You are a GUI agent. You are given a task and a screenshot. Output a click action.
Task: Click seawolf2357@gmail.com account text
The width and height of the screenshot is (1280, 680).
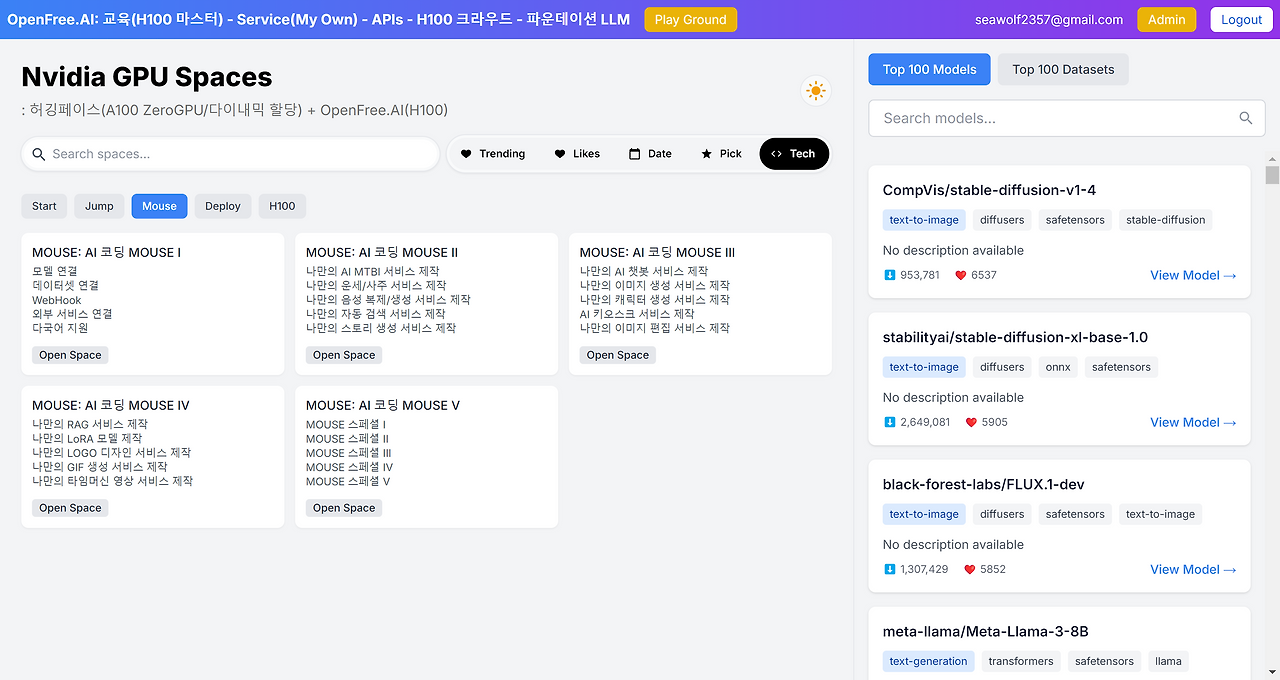click(x=1049, y=20)
